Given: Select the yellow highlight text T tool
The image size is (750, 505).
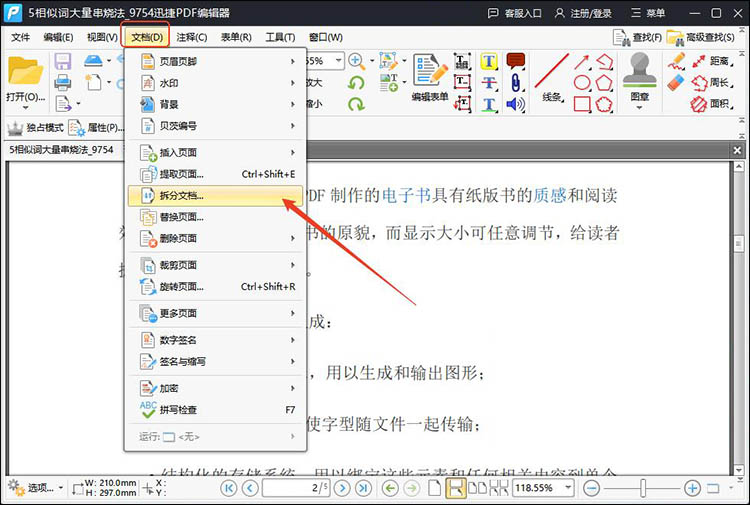Looking at the screenshot, I should (x=488, y=61).
